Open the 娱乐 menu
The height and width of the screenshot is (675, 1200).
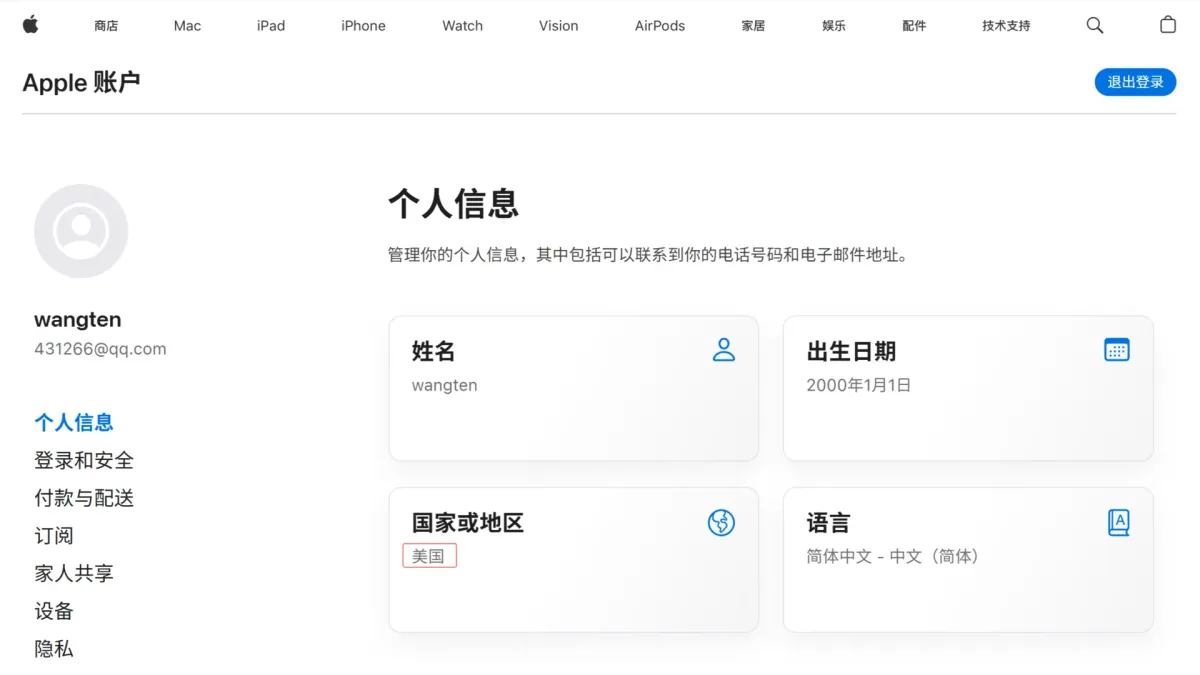coord(834,26)
